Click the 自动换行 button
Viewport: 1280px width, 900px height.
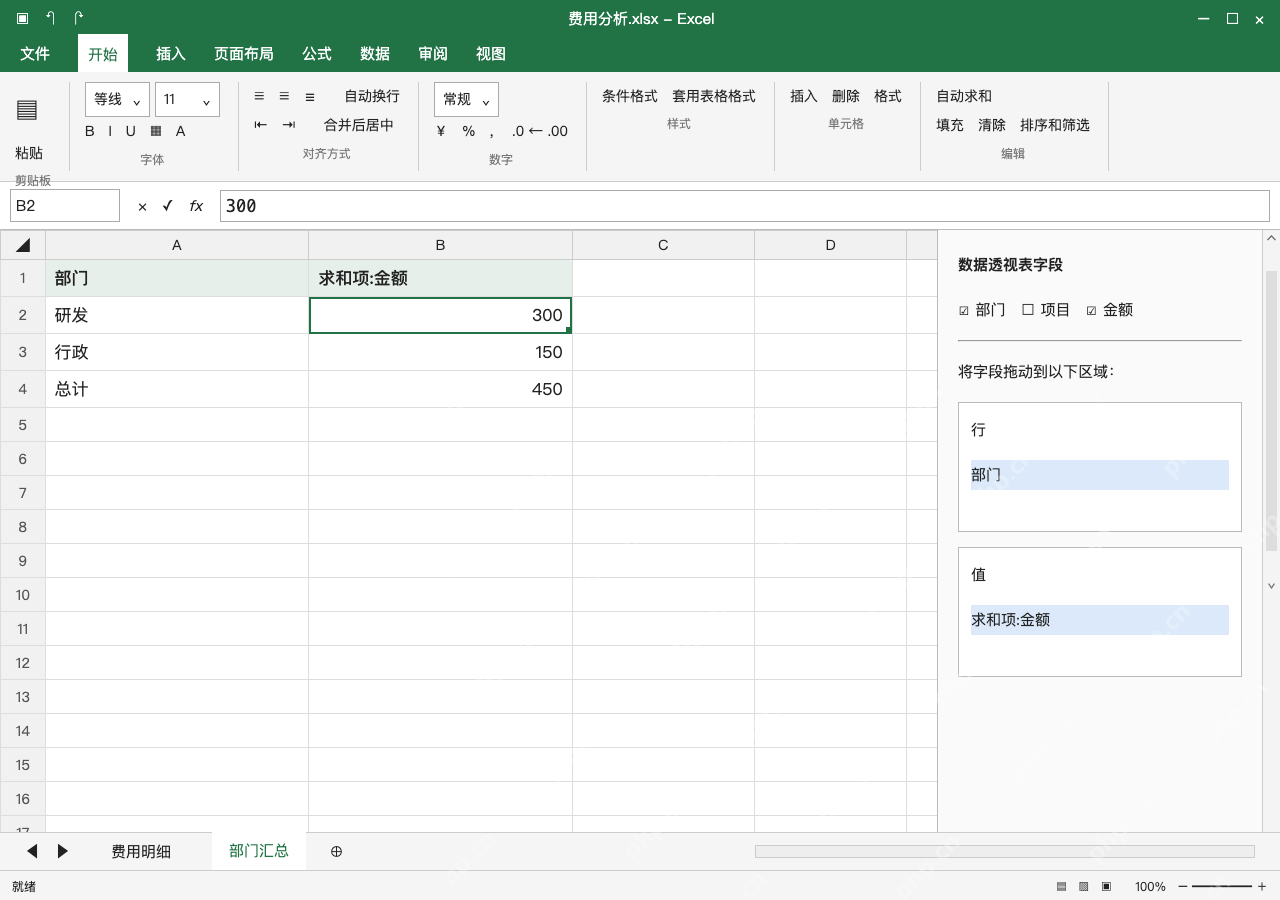(x=372, y=96)
